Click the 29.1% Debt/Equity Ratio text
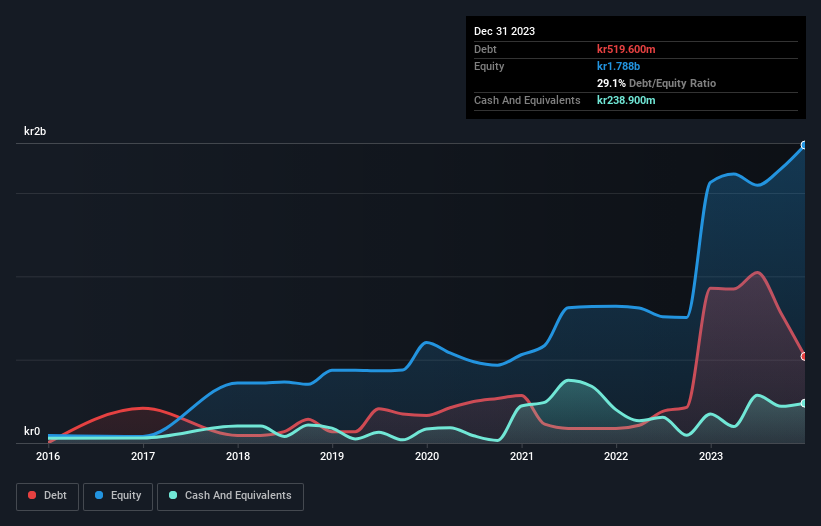Image resolution: width=821 pixels, height=526 pixels. click(x=656, y=83)
